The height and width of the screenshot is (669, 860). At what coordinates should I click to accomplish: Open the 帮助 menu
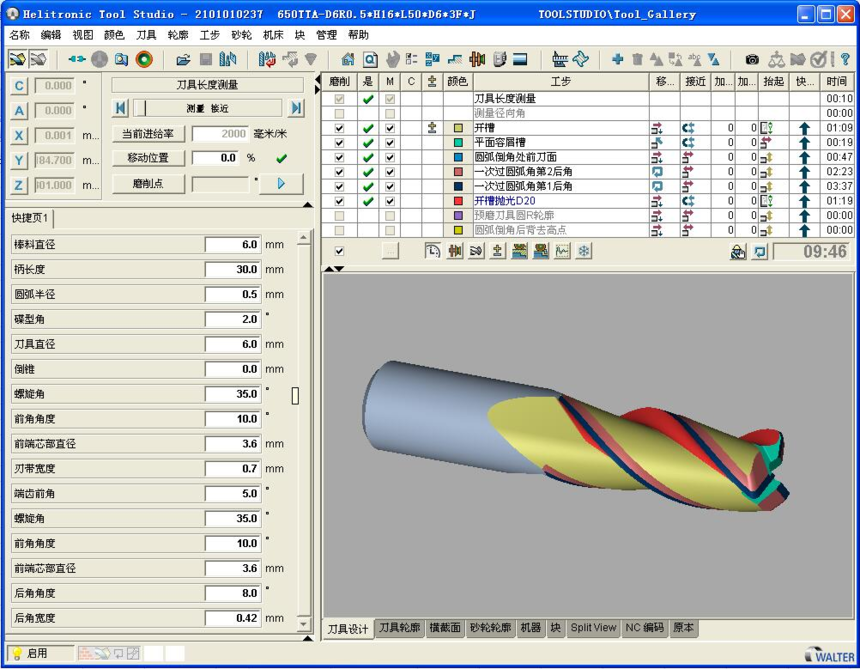(x=358, y=35)
